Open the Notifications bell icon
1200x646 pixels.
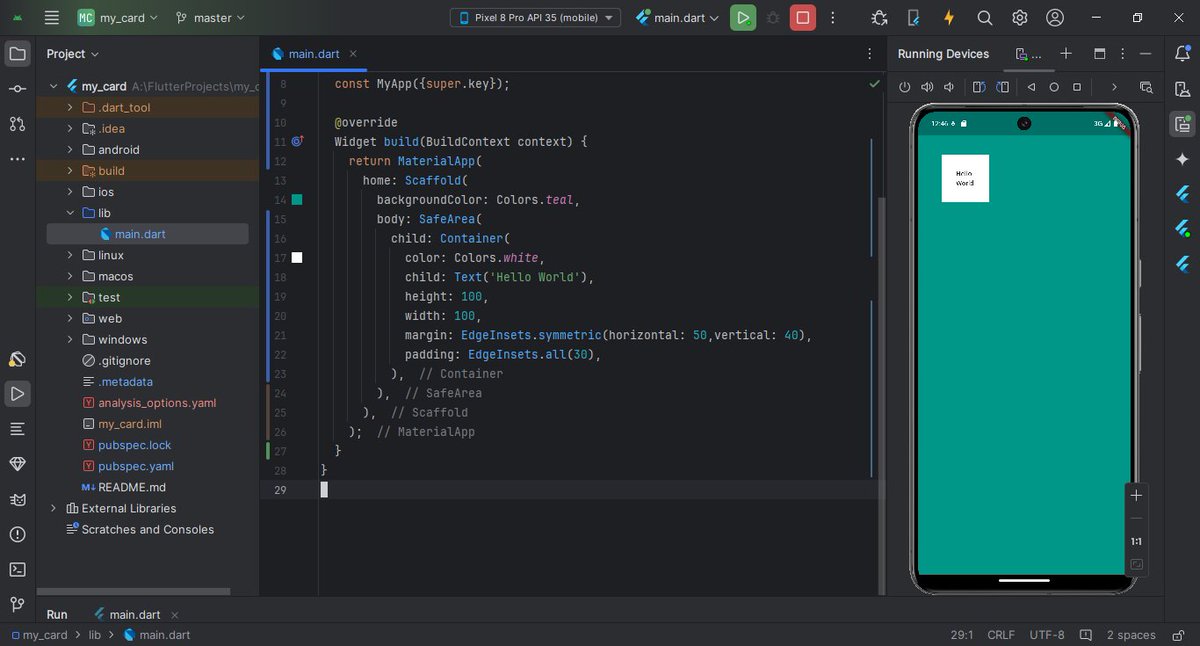(1183, 54)
